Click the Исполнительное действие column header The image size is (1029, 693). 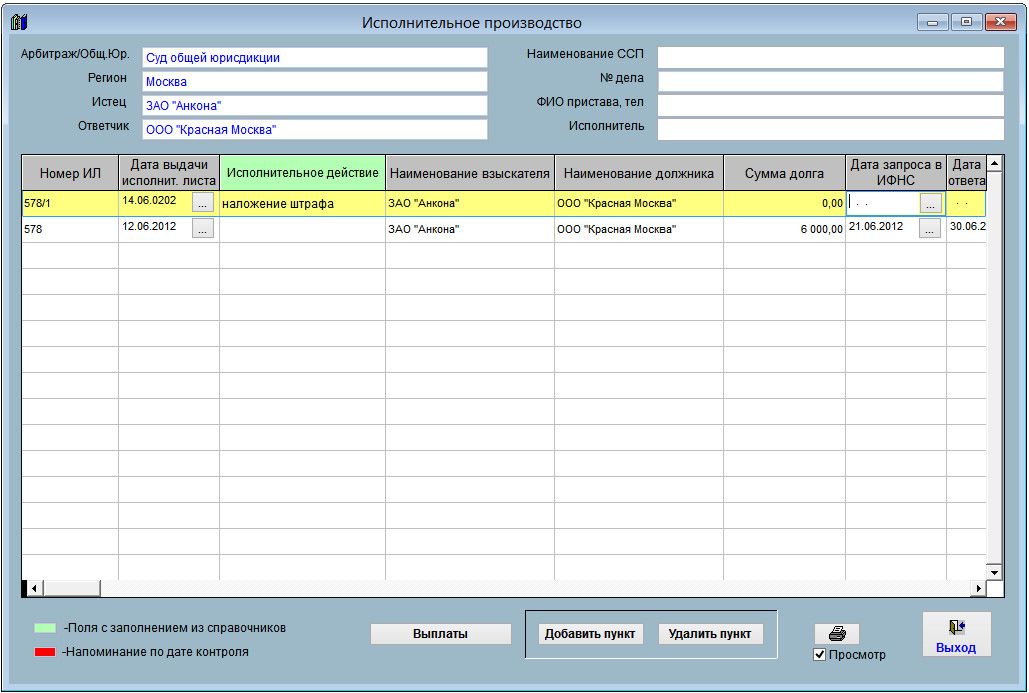tap(302, 173)
